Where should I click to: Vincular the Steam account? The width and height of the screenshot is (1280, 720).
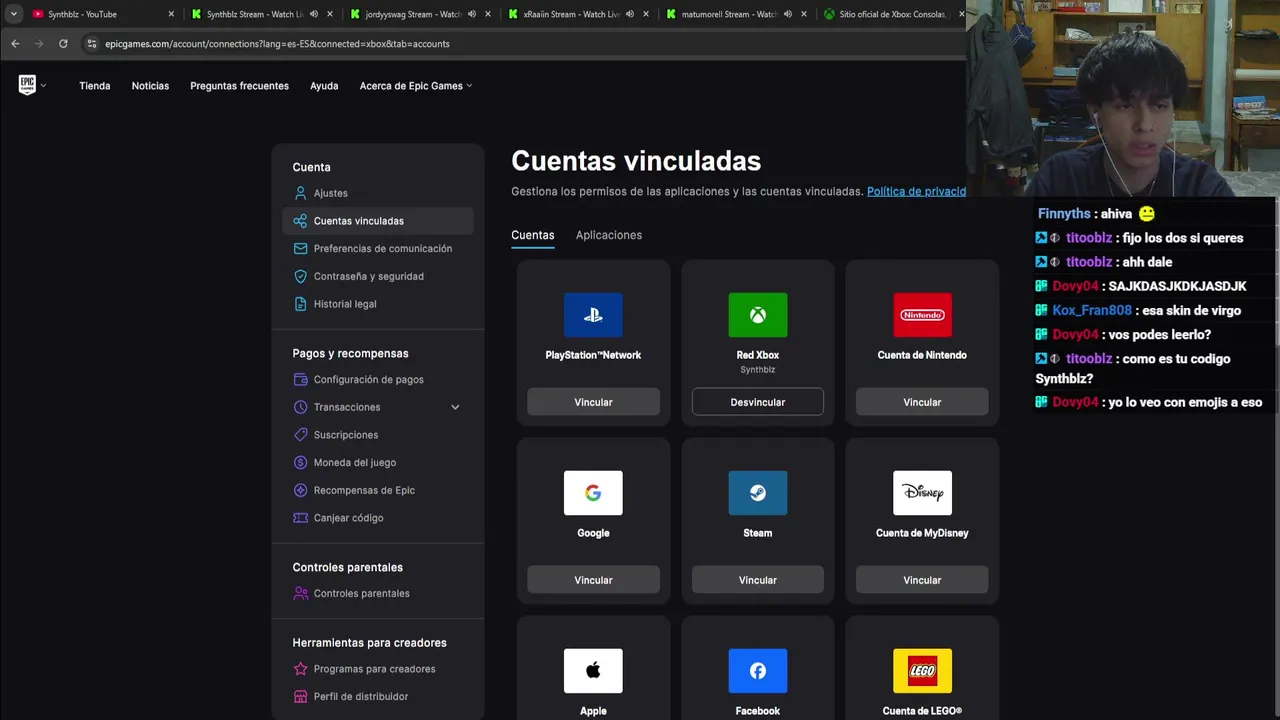click(x=758, y=580)
